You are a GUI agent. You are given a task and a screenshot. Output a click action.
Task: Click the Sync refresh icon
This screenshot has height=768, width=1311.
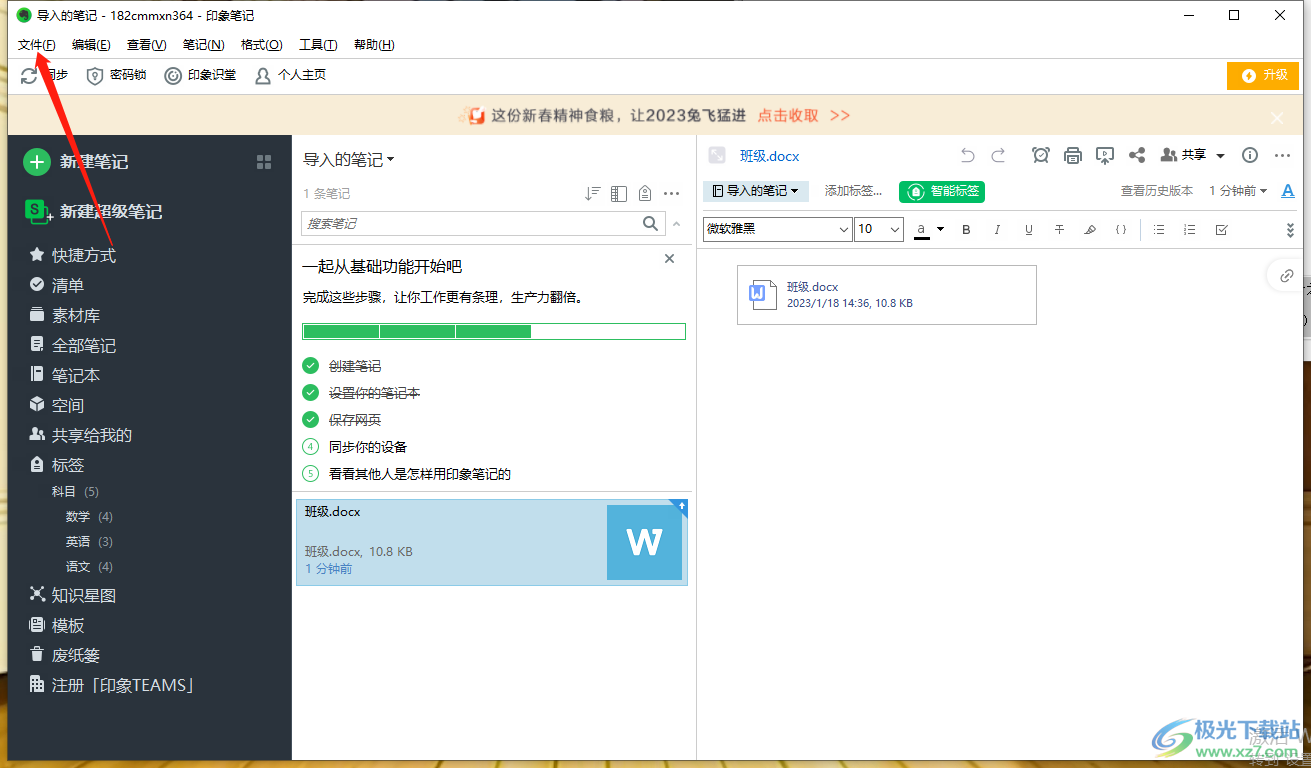click(28, 76)
